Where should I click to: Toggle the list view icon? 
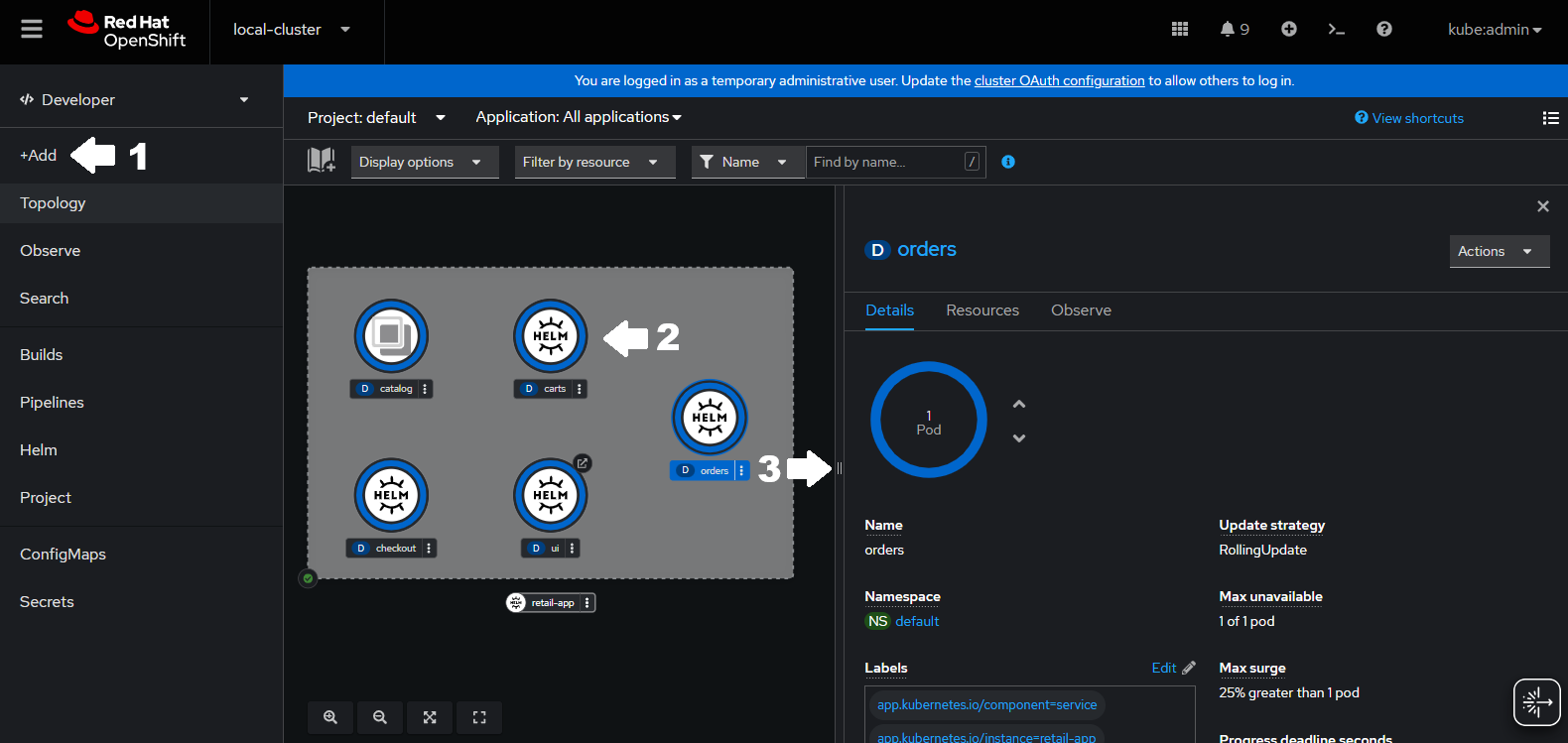coord(1550,118)
